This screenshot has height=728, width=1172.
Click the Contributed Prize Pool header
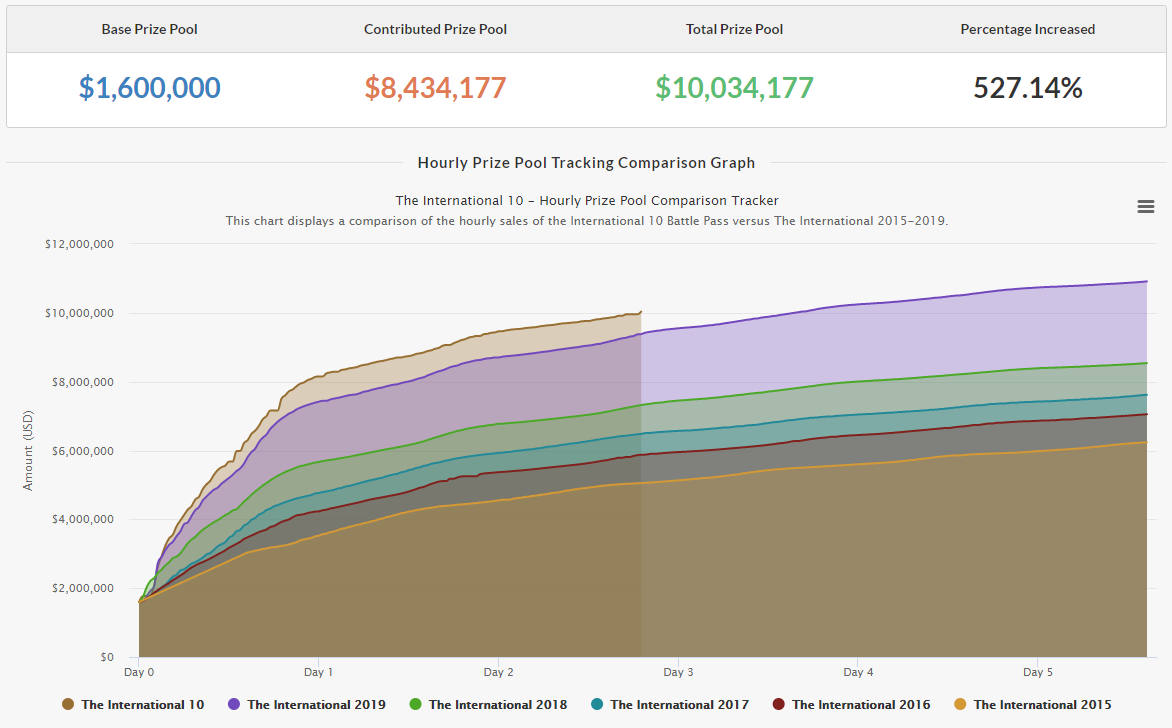click(x=435, y=29)
